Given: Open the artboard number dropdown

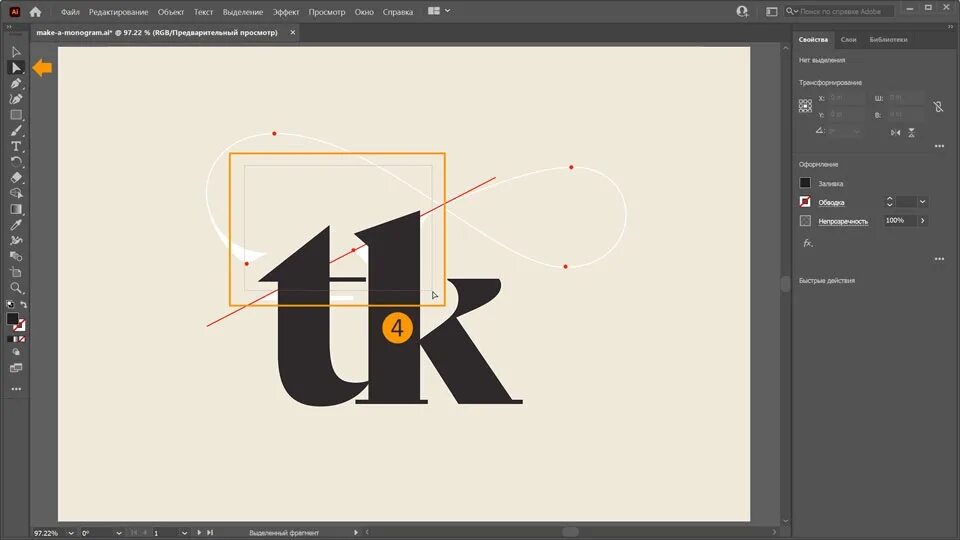Looking at the screenshot, I should pos(184,533).
